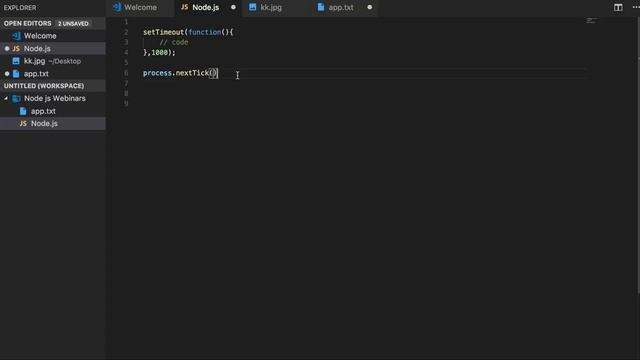The width and height of the screenshot is (640, 360).
Task: Click the file icon on app.txt tab
Action: point(321,7)
